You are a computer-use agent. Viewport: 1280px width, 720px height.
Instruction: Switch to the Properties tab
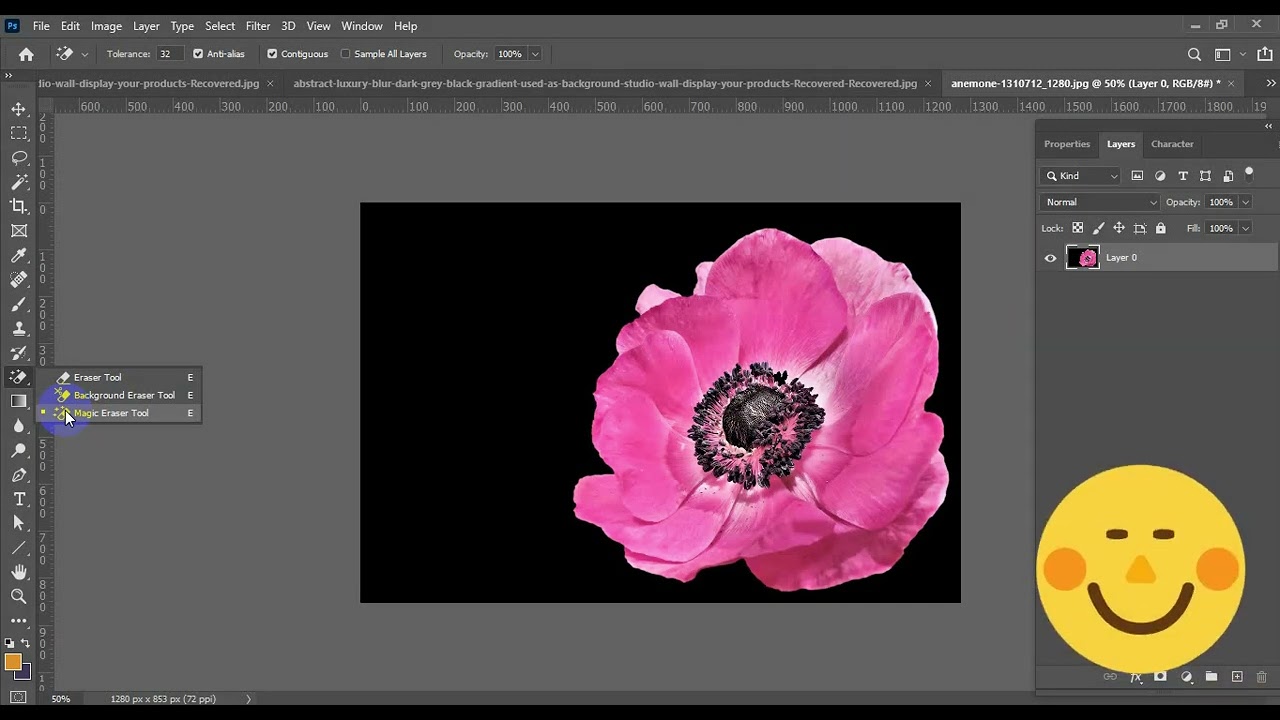point(1067,144)
